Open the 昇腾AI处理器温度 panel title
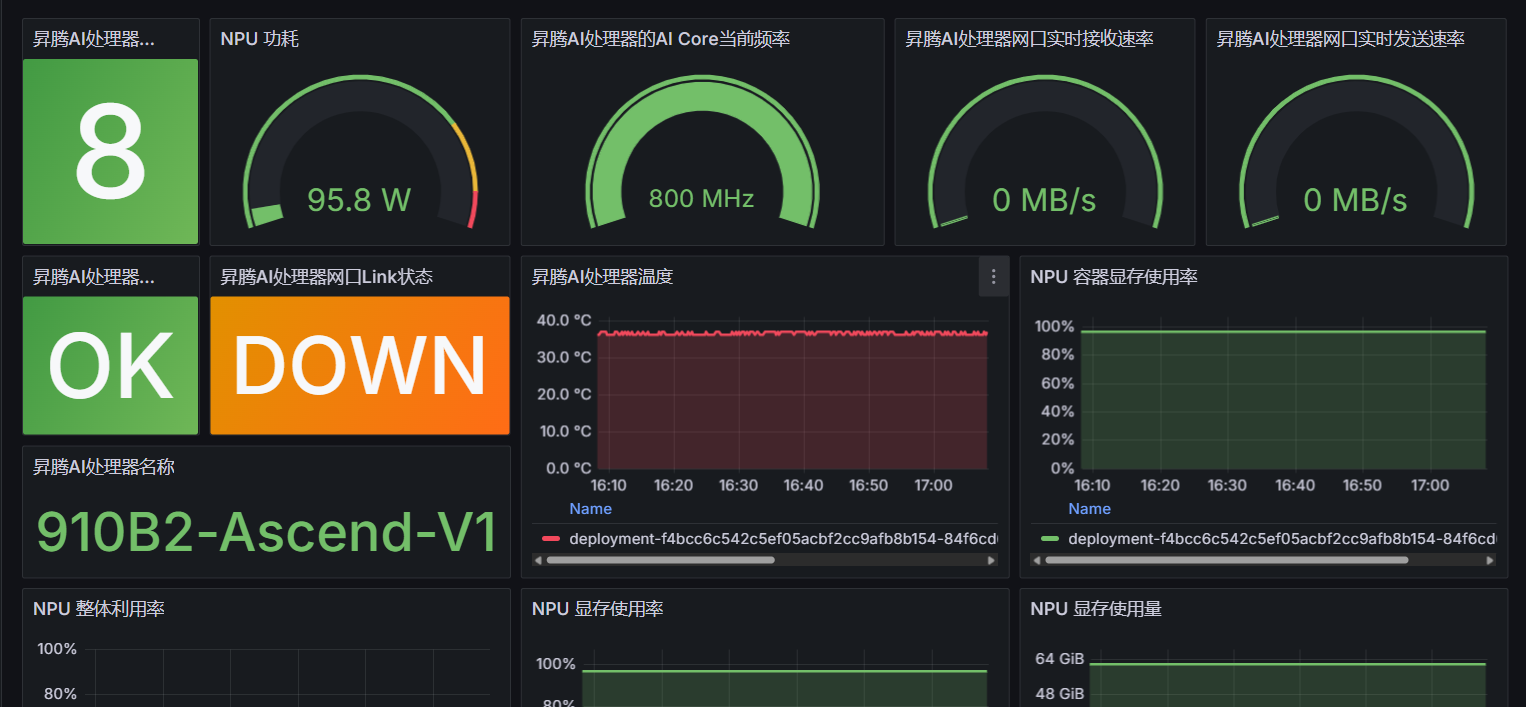The height and width of the screenshot is (707, 1526). [603, 277]
